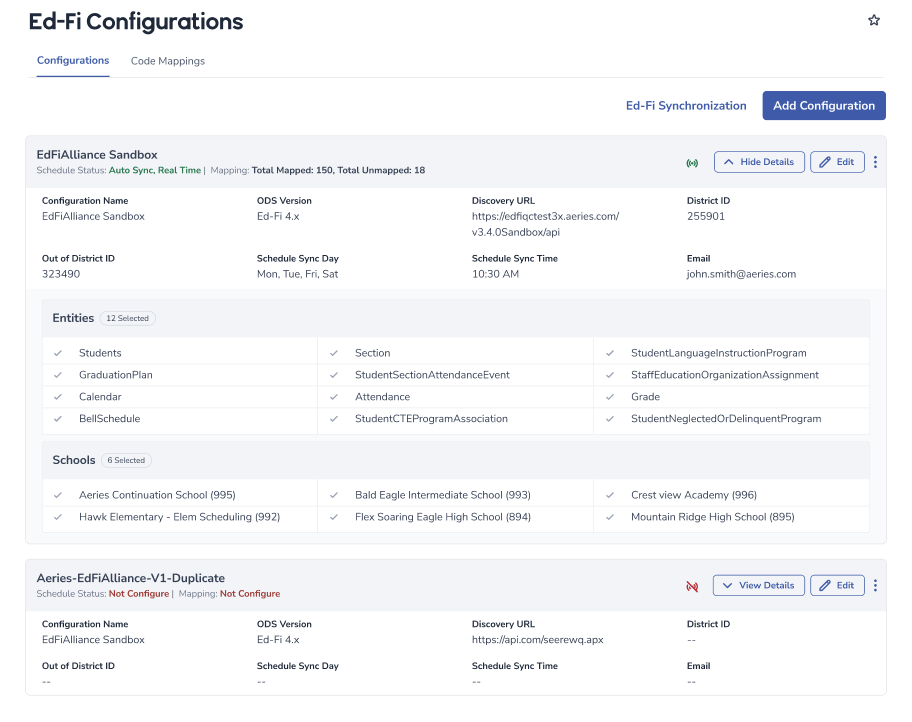Click the checkmark next to Section
The width and height of the screenshot is (912, 722).
point(334,353)
